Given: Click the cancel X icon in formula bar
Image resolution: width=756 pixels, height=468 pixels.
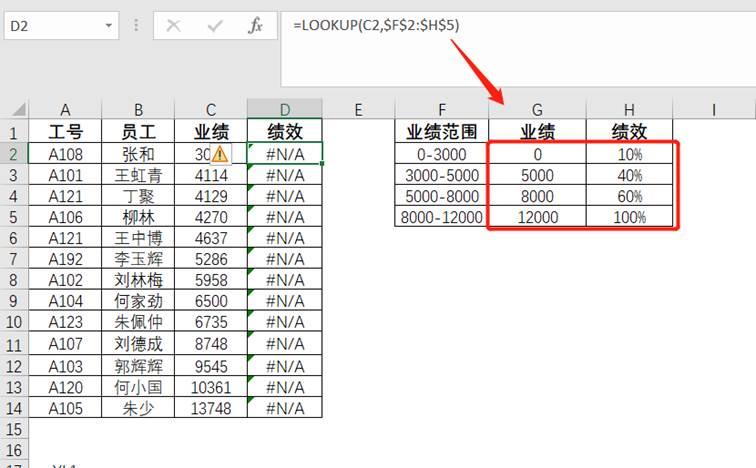Looking at the screenshot, I should [174, 25].
